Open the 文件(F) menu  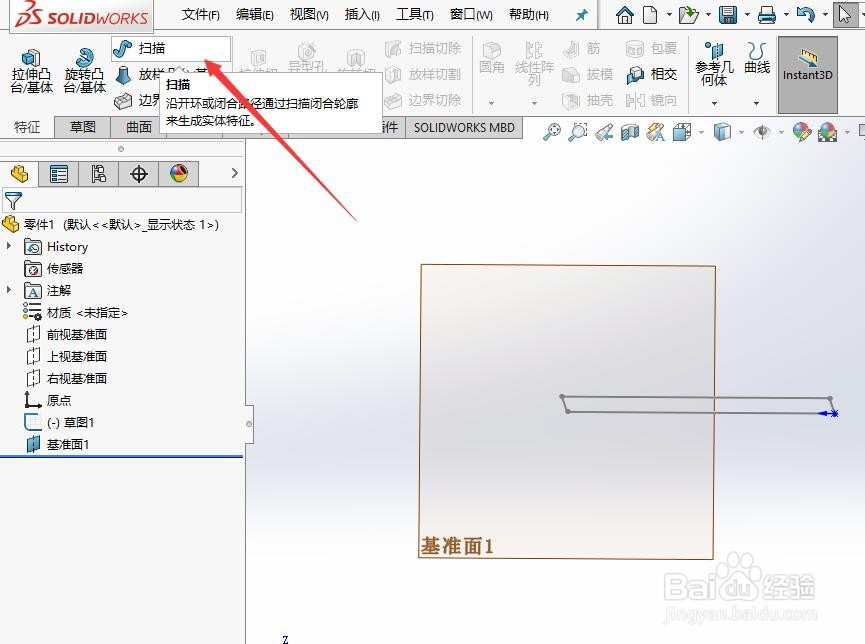coord(201,15)
